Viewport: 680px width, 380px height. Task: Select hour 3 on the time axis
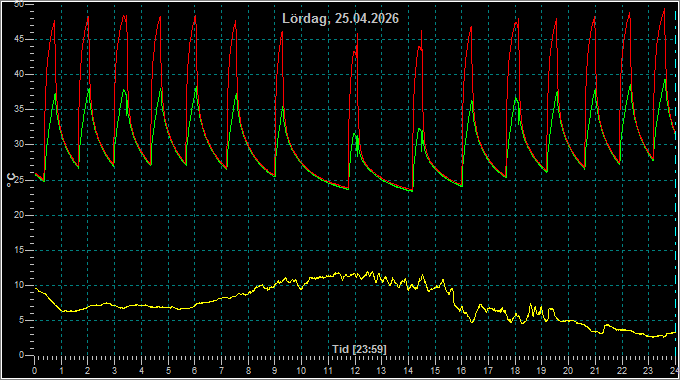point(114,371)
